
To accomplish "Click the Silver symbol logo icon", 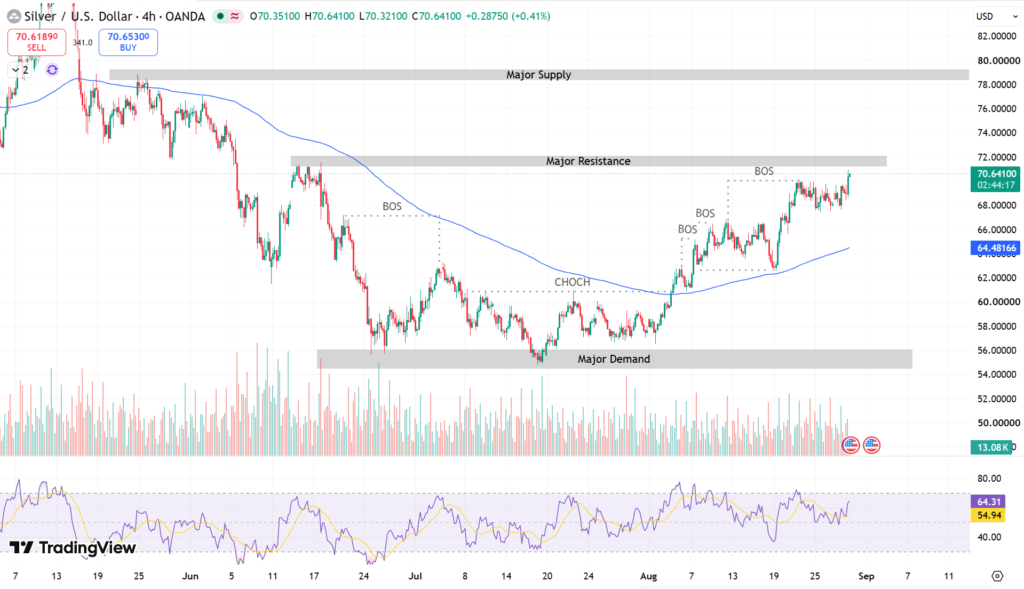I will tap(14, 16).
